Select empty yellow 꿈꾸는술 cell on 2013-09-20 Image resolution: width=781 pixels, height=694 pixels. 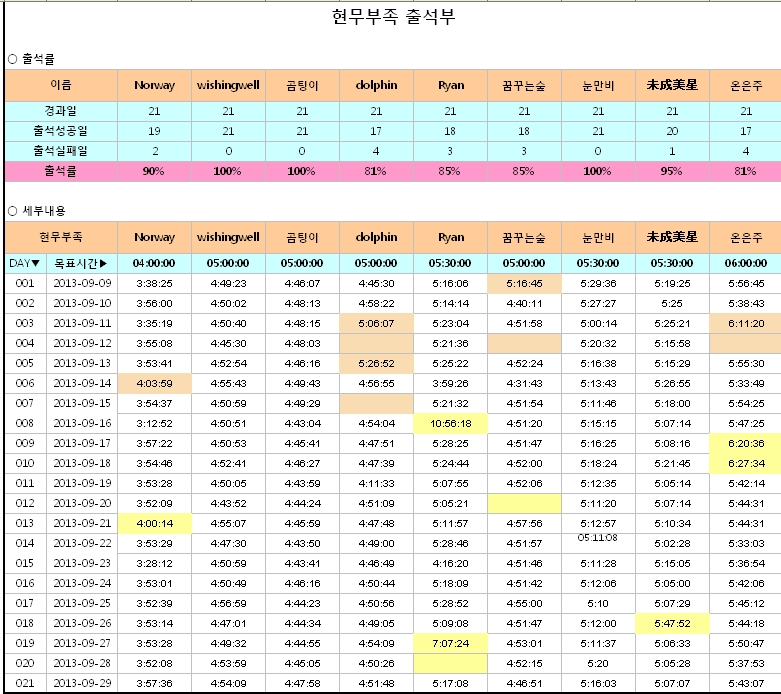524,503
